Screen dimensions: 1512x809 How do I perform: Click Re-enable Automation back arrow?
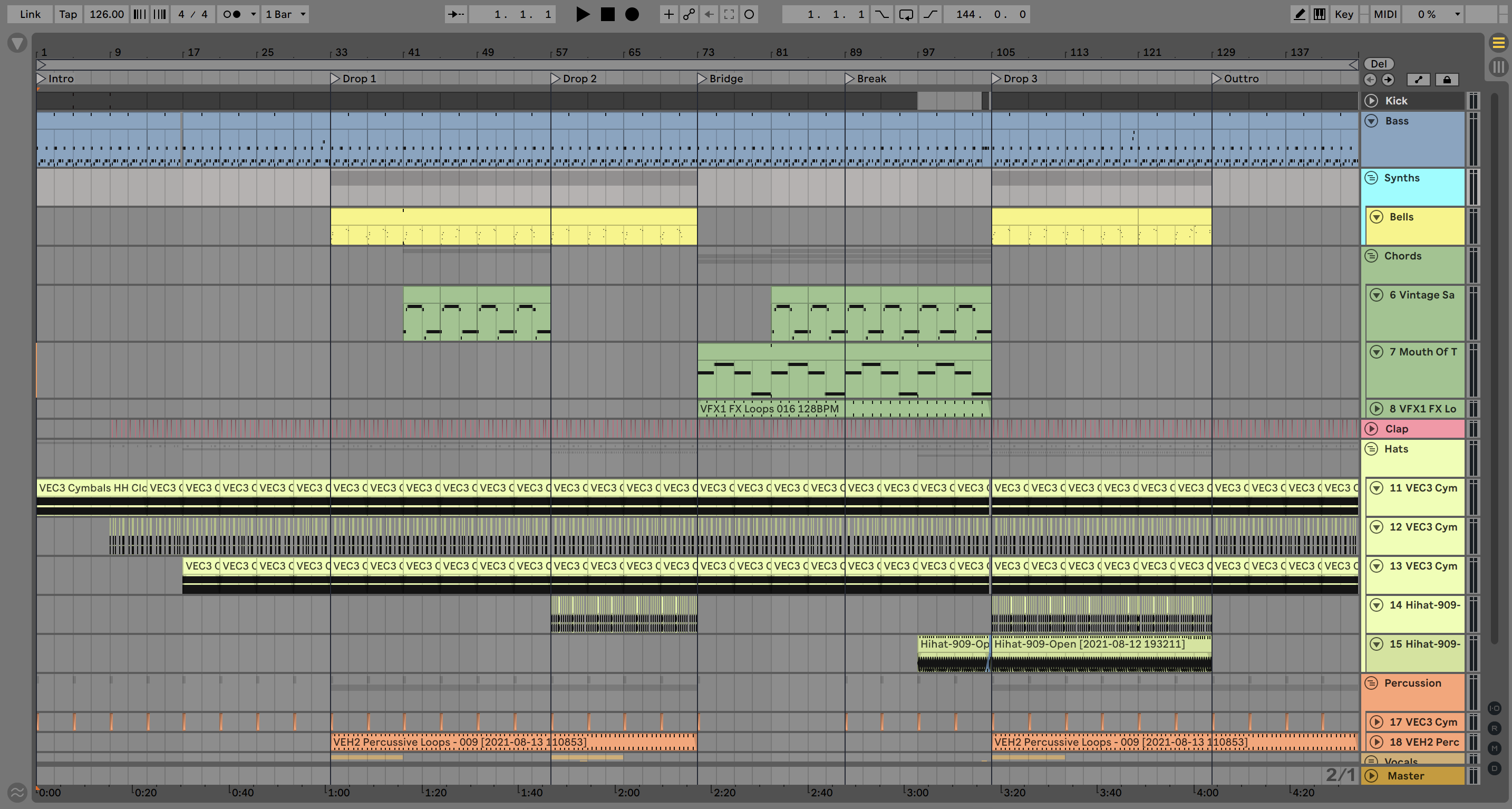pyautogui.click(x=709, y=14)
